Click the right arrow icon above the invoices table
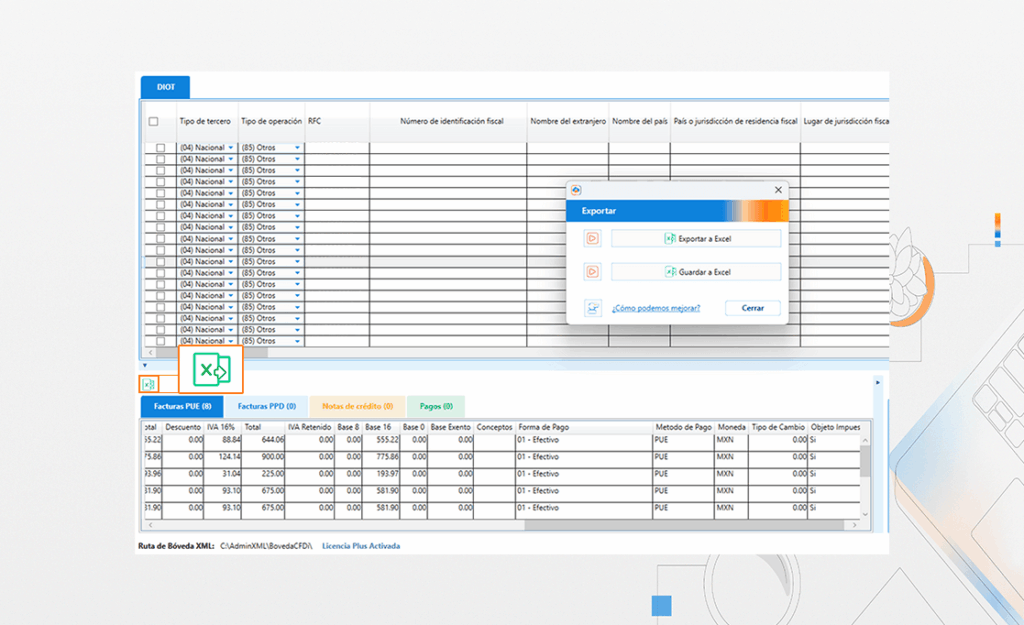Viewport: 1024px width, 625px height. click(x=878, y=382)
